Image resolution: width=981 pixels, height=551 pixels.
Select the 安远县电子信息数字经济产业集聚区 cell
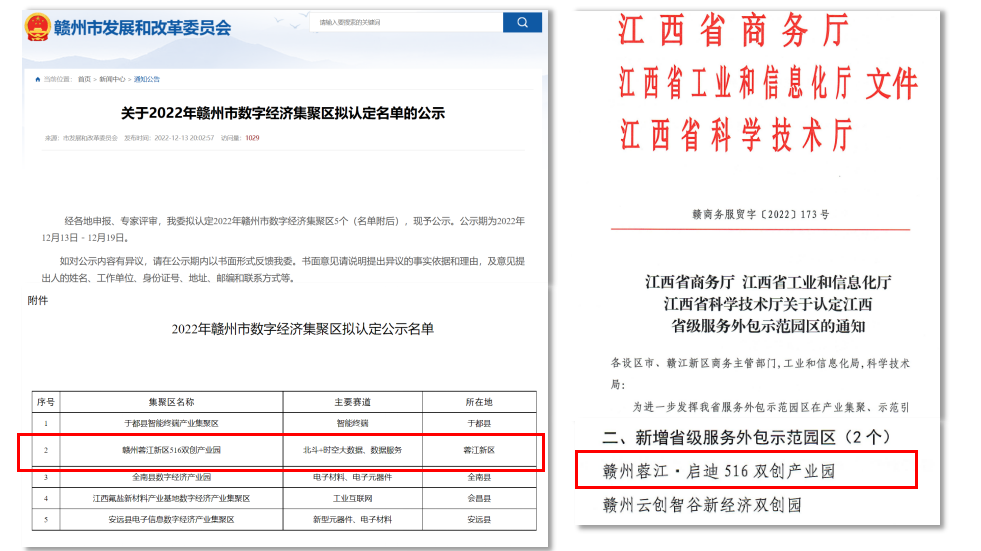(171, 520)
